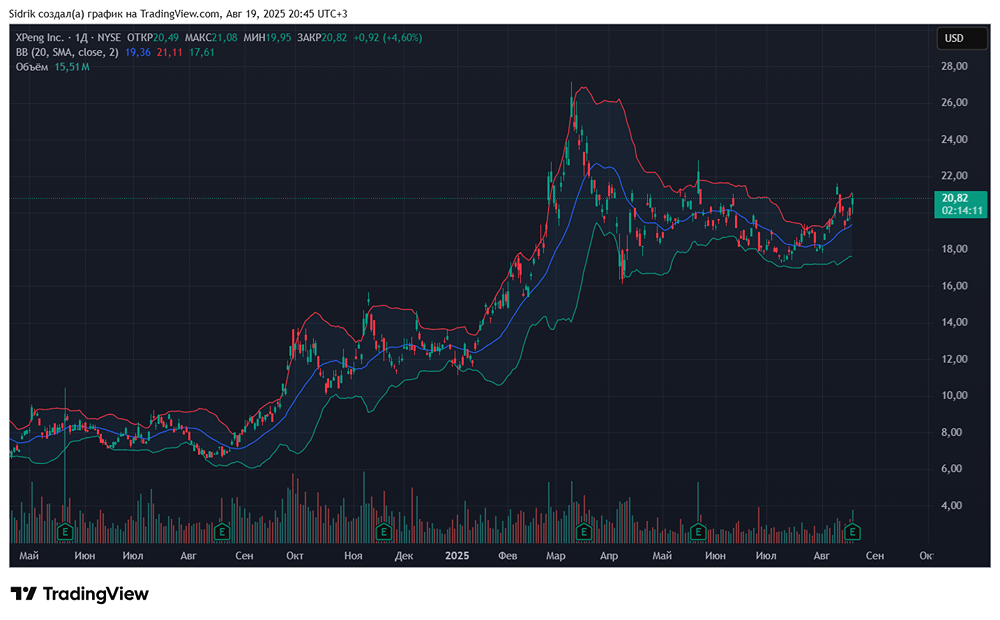Click the 18,00 price axis label
Viewport: 1000px width, 620px height.
point(954,249)
